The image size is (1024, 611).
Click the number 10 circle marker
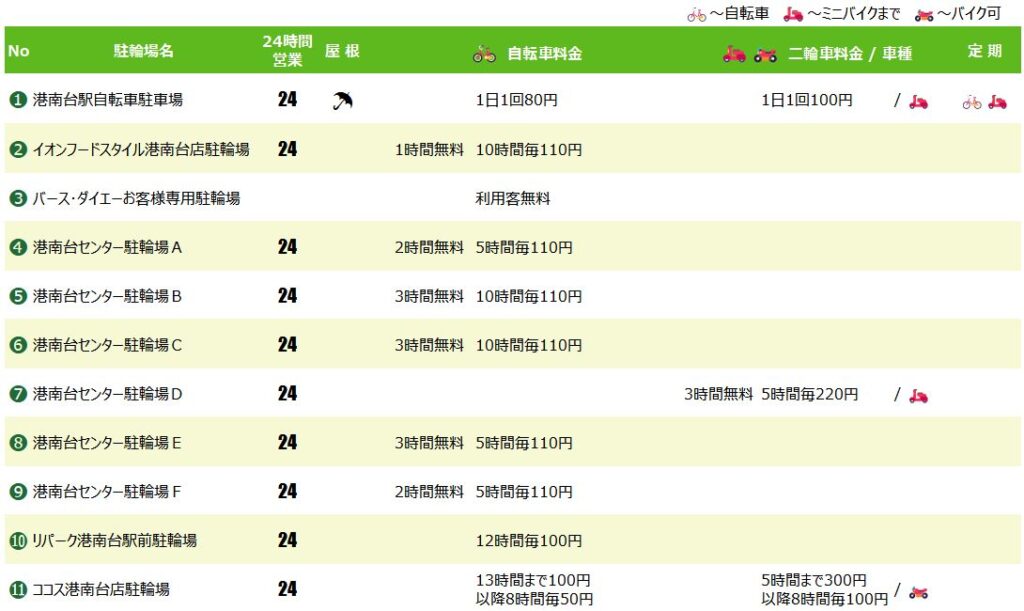(x=18, y=540)
